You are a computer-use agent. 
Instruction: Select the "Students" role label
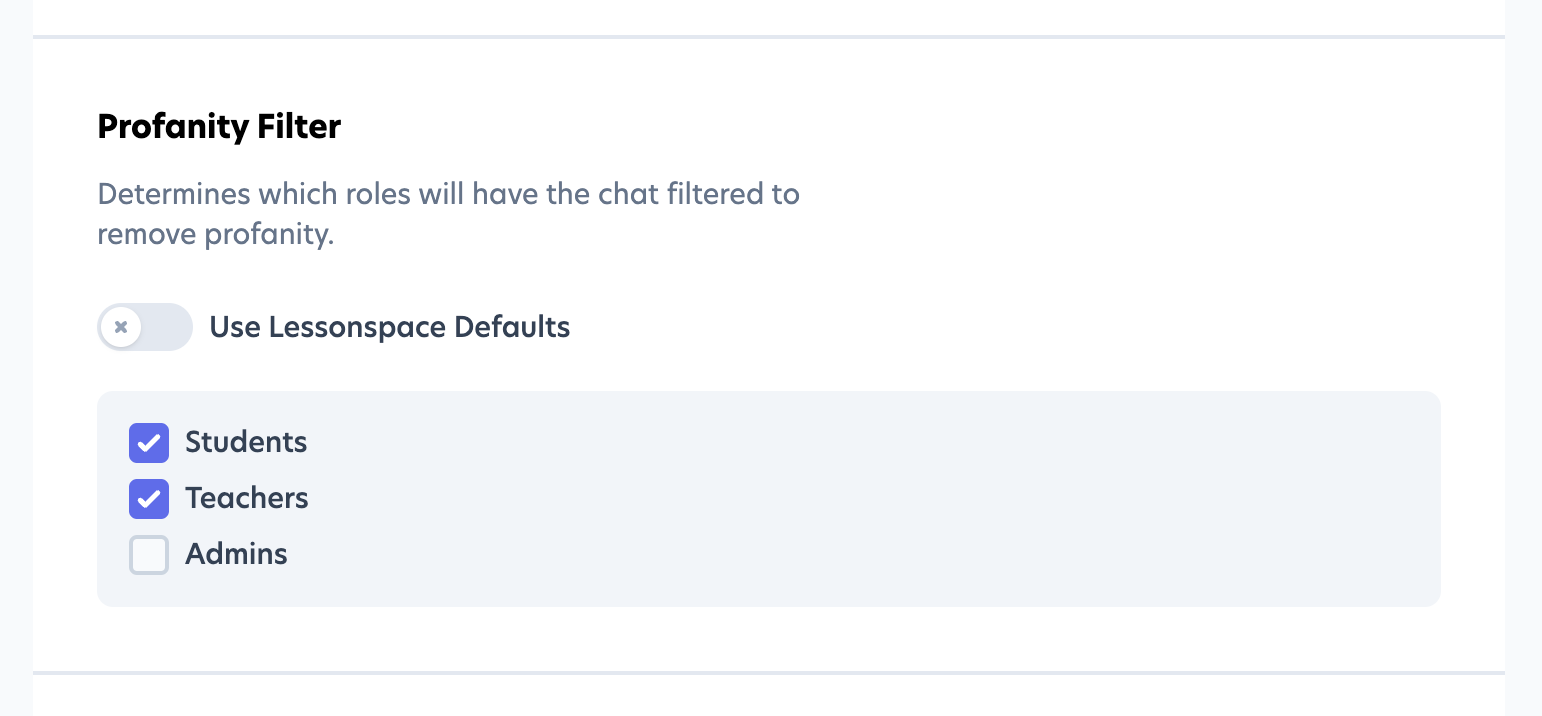pos(246,442)
